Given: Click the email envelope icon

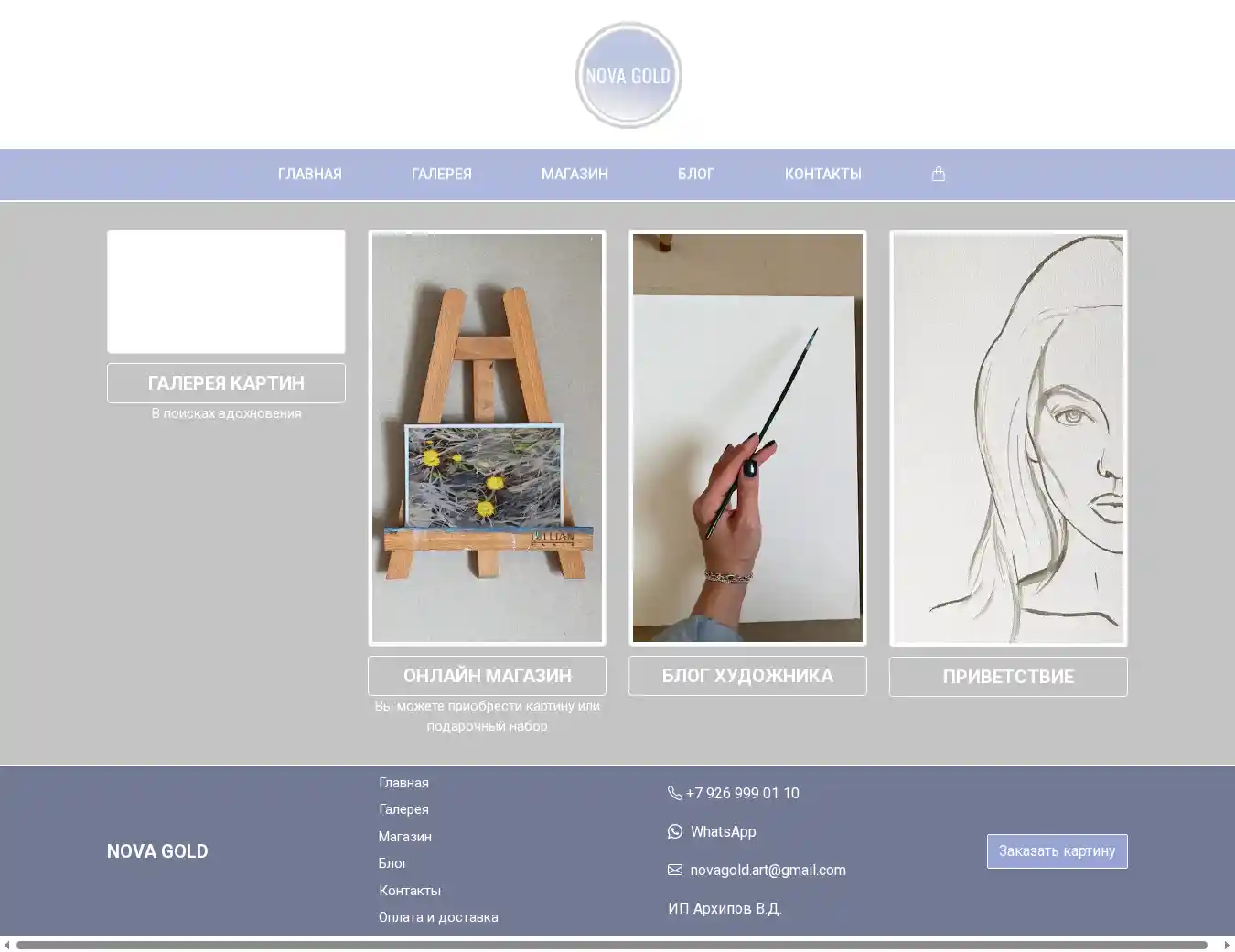Looking at the screenshot, I should coord(675,870).
